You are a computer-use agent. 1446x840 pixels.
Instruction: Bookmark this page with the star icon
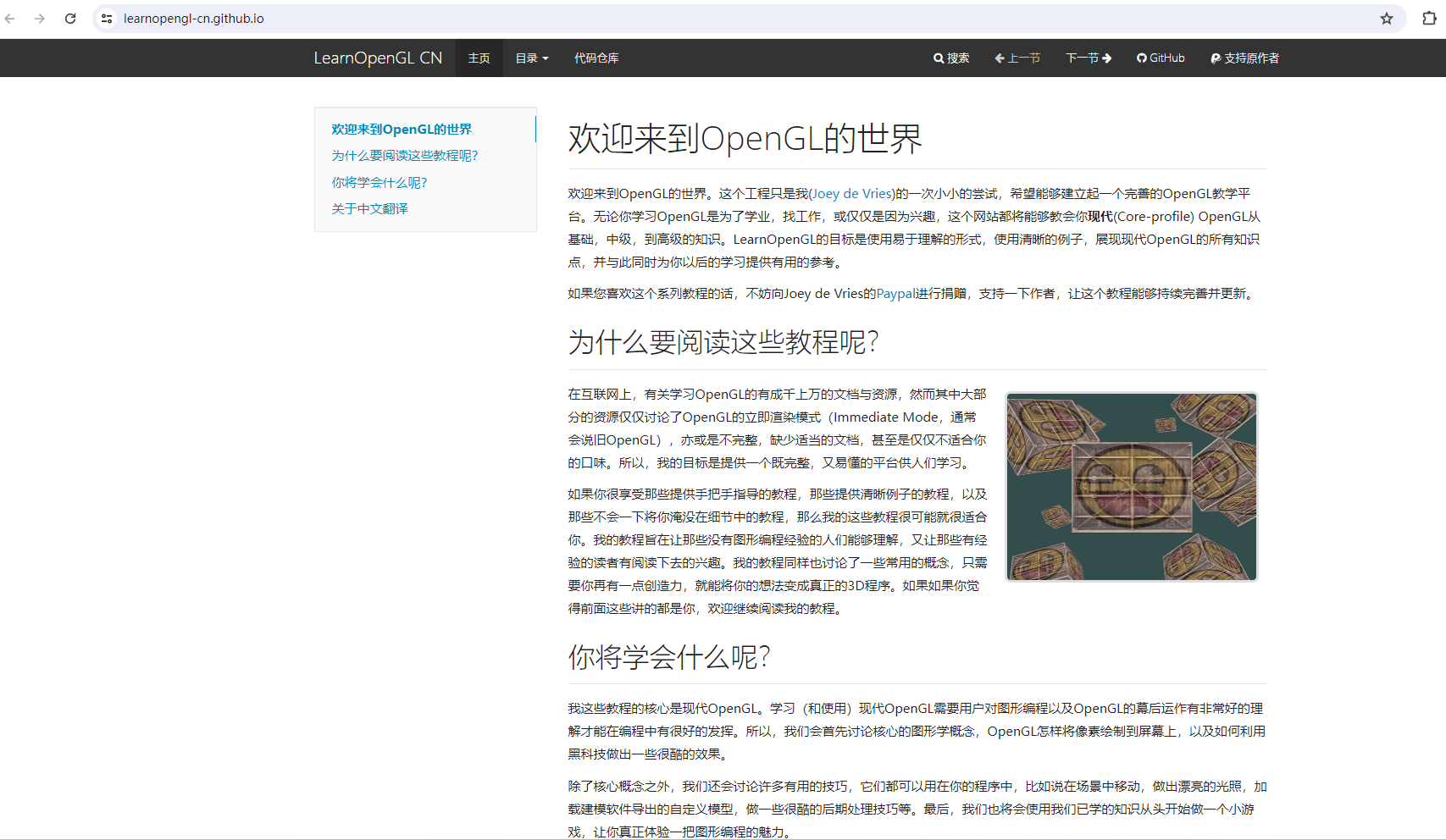(1387, 18)
